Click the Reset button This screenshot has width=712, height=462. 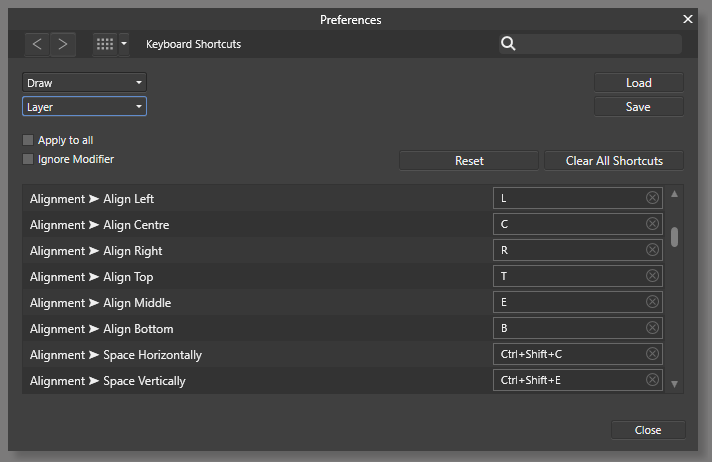coord(469,161)
